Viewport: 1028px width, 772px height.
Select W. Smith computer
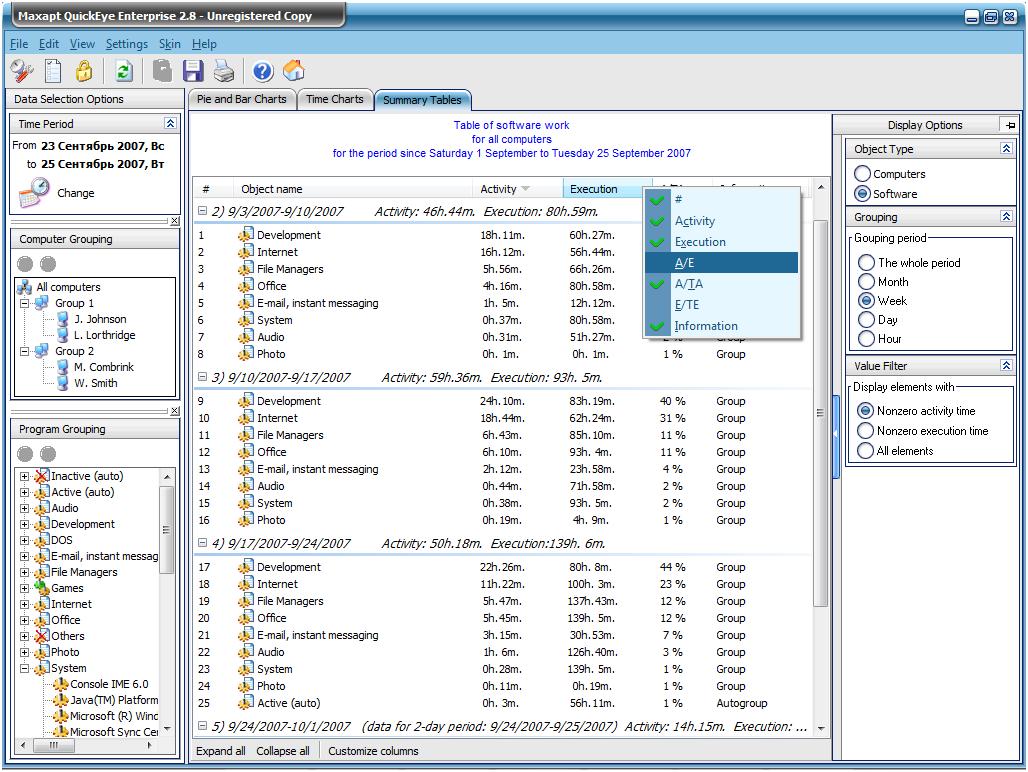(x=96, y=383)
